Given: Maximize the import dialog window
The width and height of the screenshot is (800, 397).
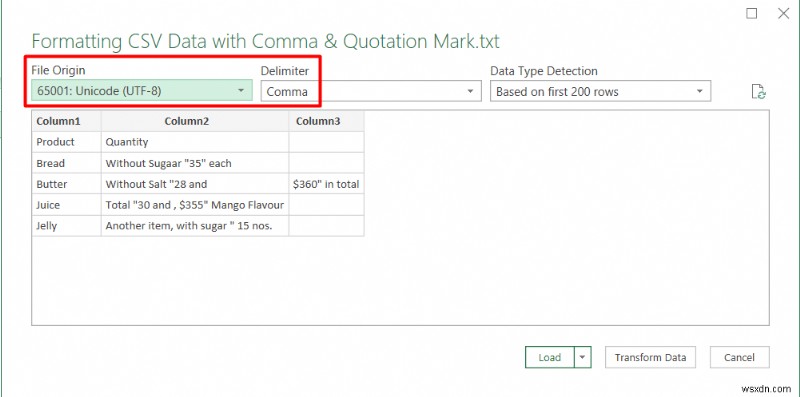Looking at the screenshot, I should click(752, 14).
